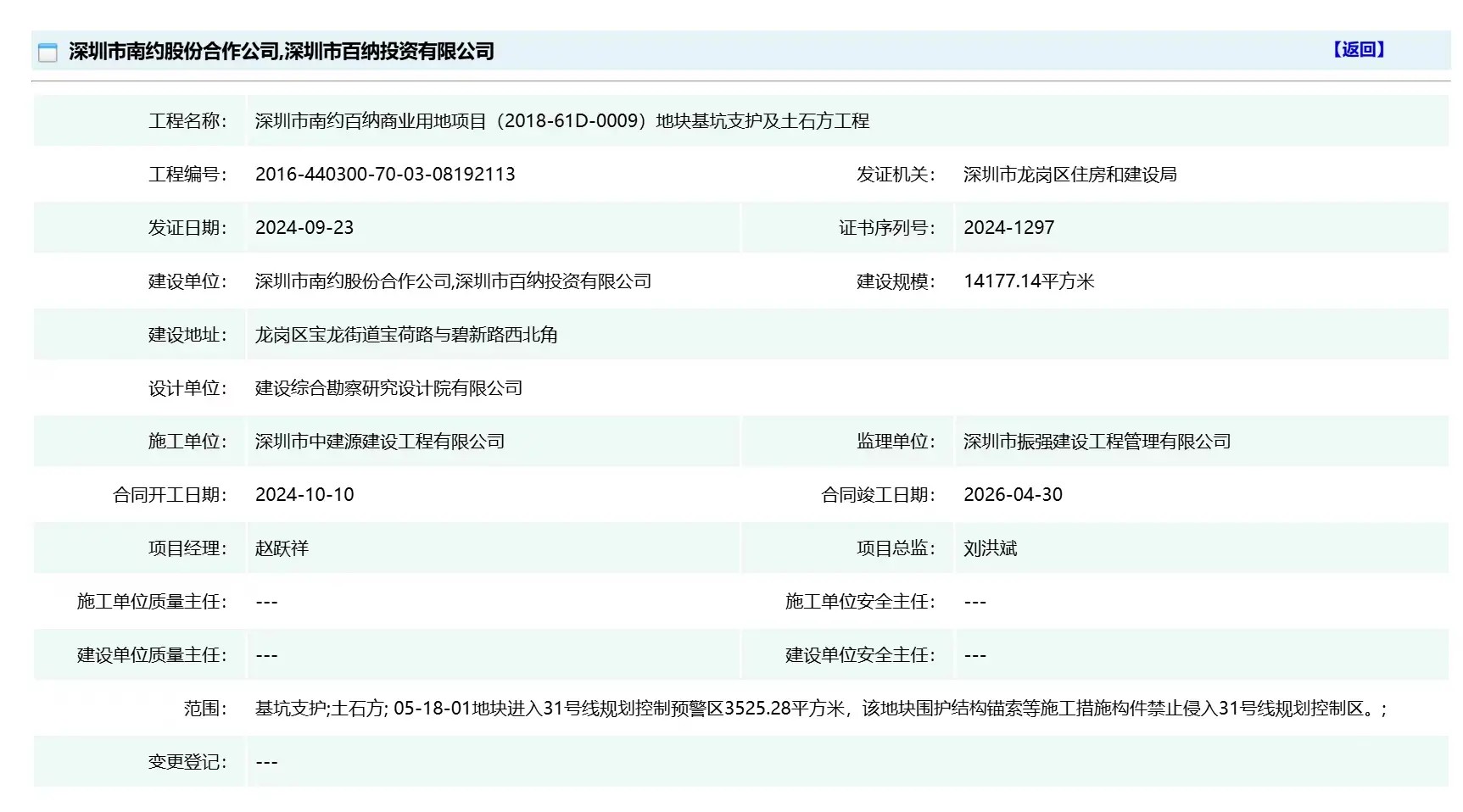Click the contract start date 2024-10-10
This screenshot has width=1463, height=812.
pos(304,495)
